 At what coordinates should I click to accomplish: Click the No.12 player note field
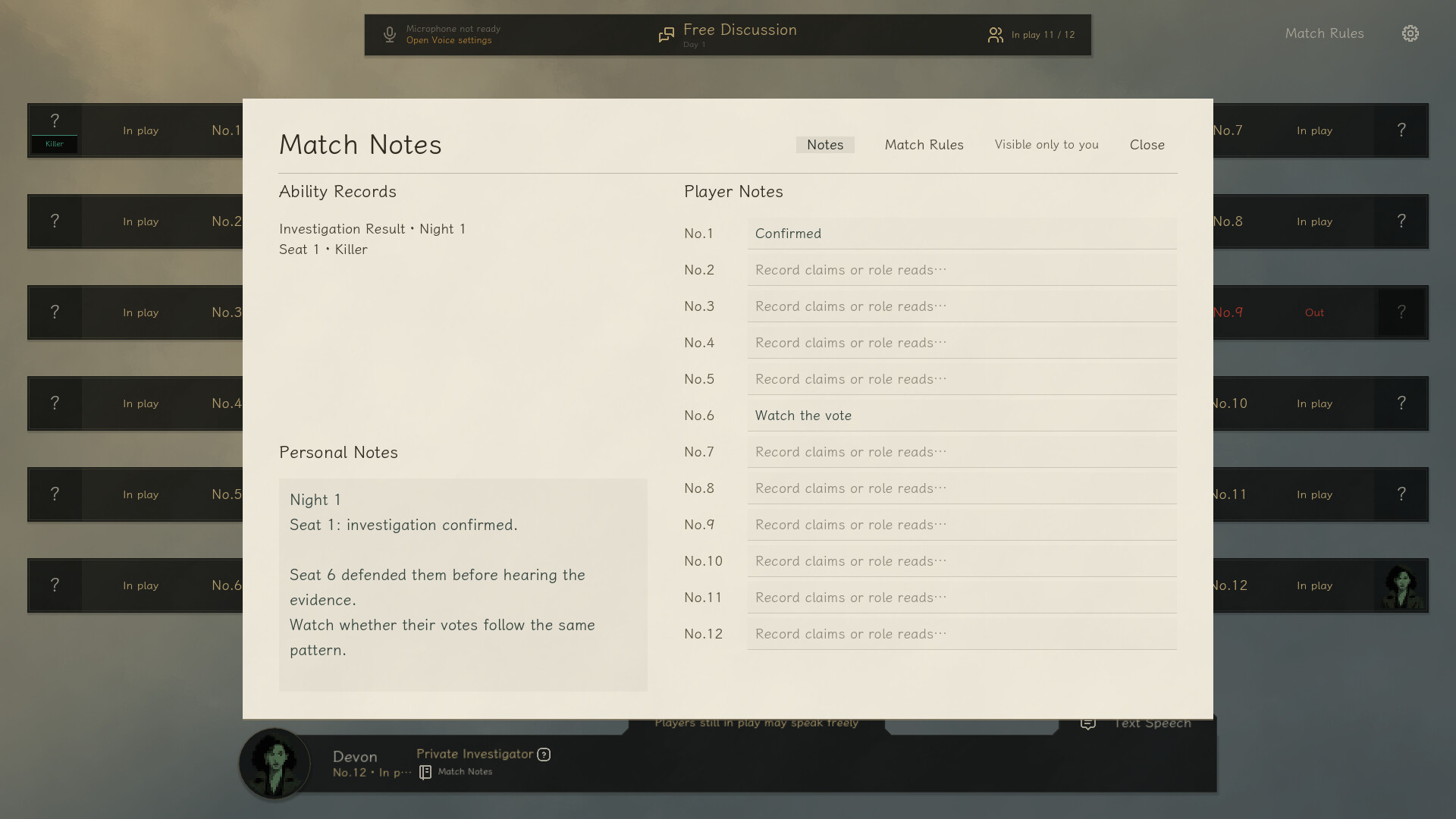962,634
